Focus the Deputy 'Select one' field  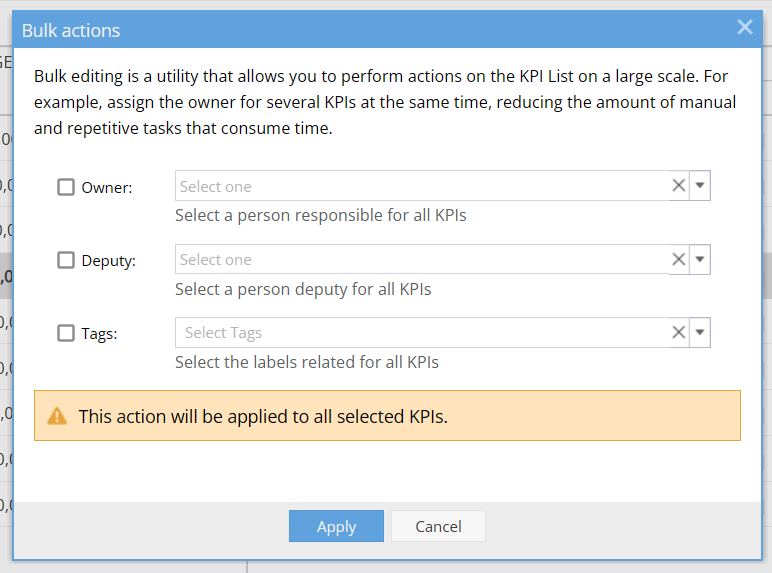point(422,259)
